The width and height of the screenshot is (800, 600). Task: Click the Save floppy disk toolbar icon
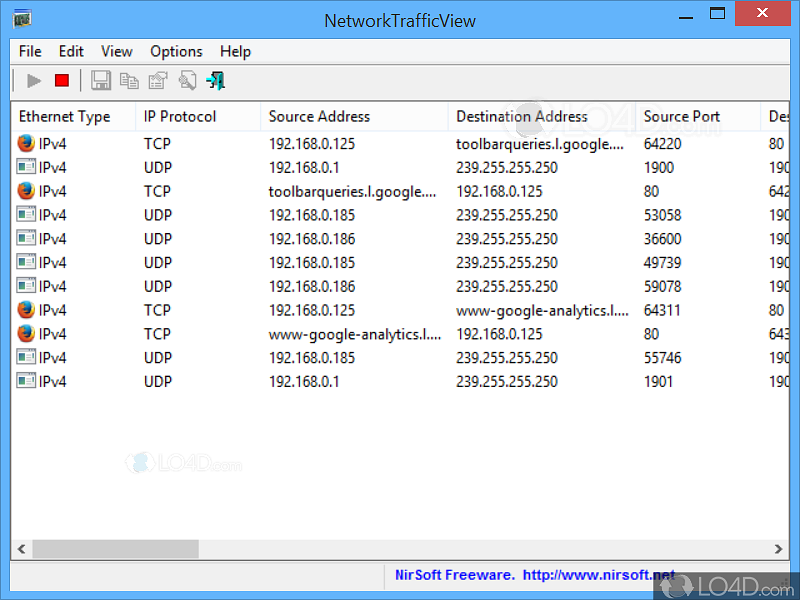[x=101, y=80]
